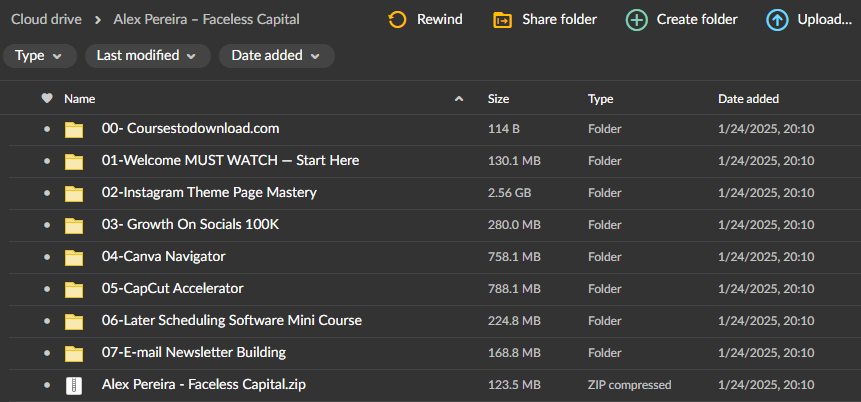
Task: Toggle favorite dot on 01-Welcome MUST WATCH row
Action: [47, 161]
